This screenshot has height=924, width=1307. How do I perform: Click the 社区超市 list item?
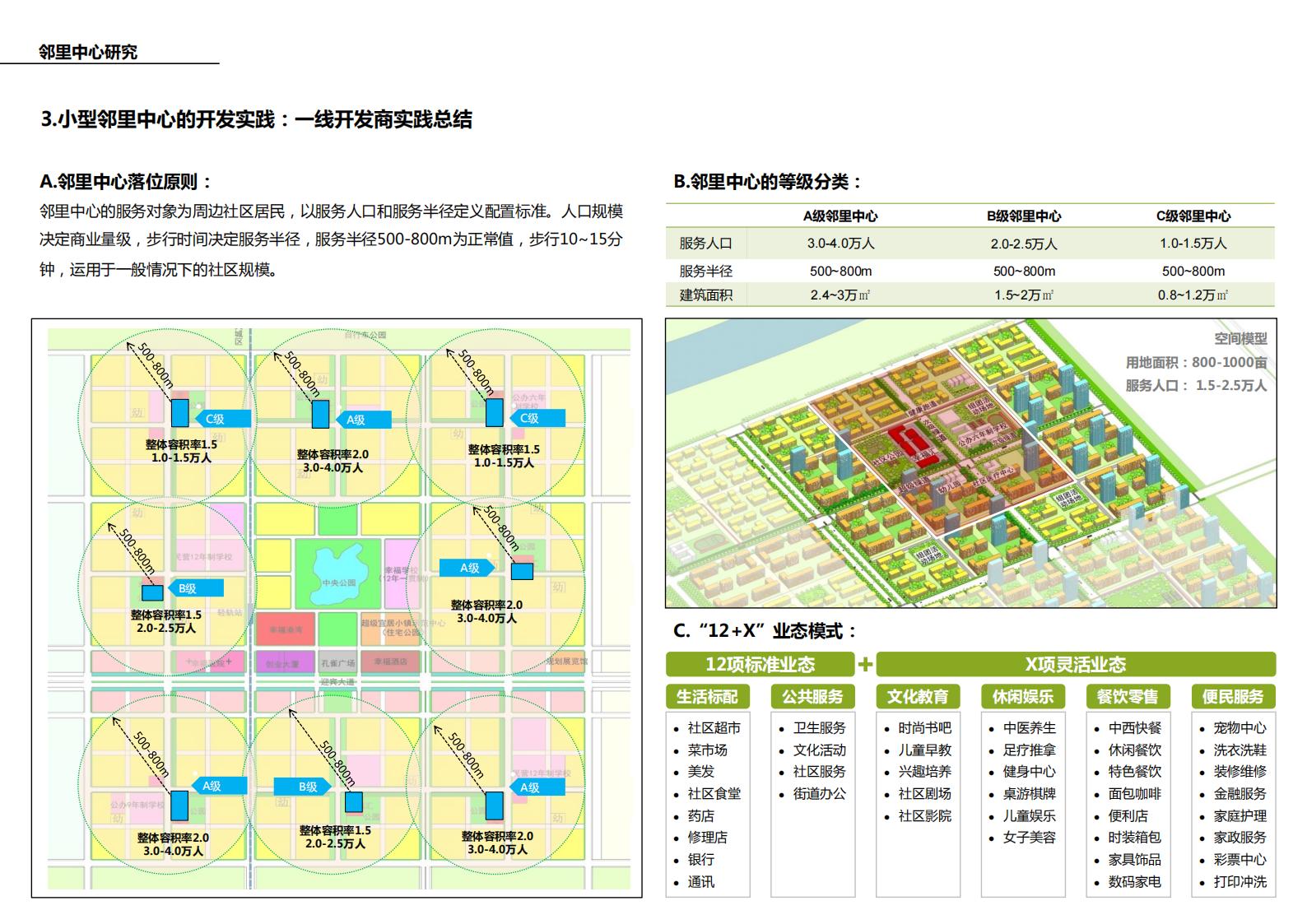point(714,728)
